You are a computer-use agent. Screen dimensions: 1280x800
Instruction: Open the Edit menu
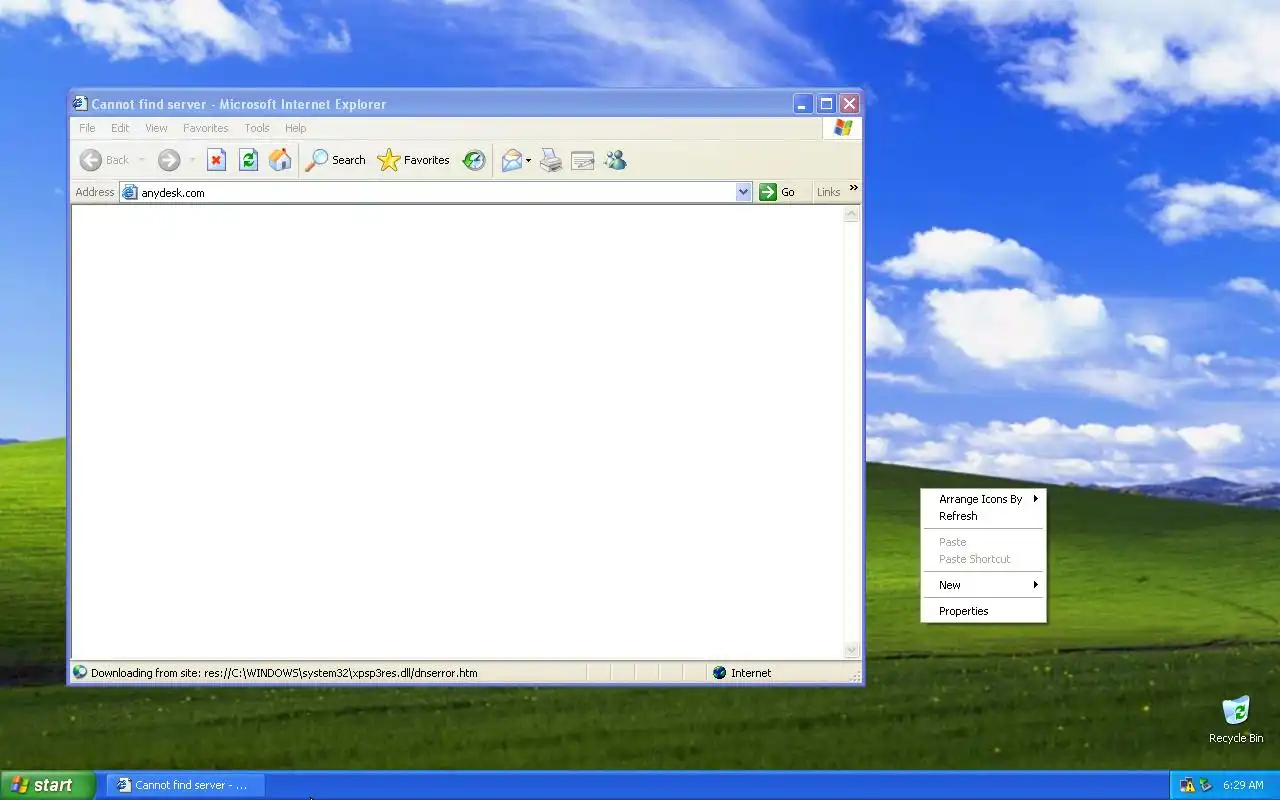(120, 128)
